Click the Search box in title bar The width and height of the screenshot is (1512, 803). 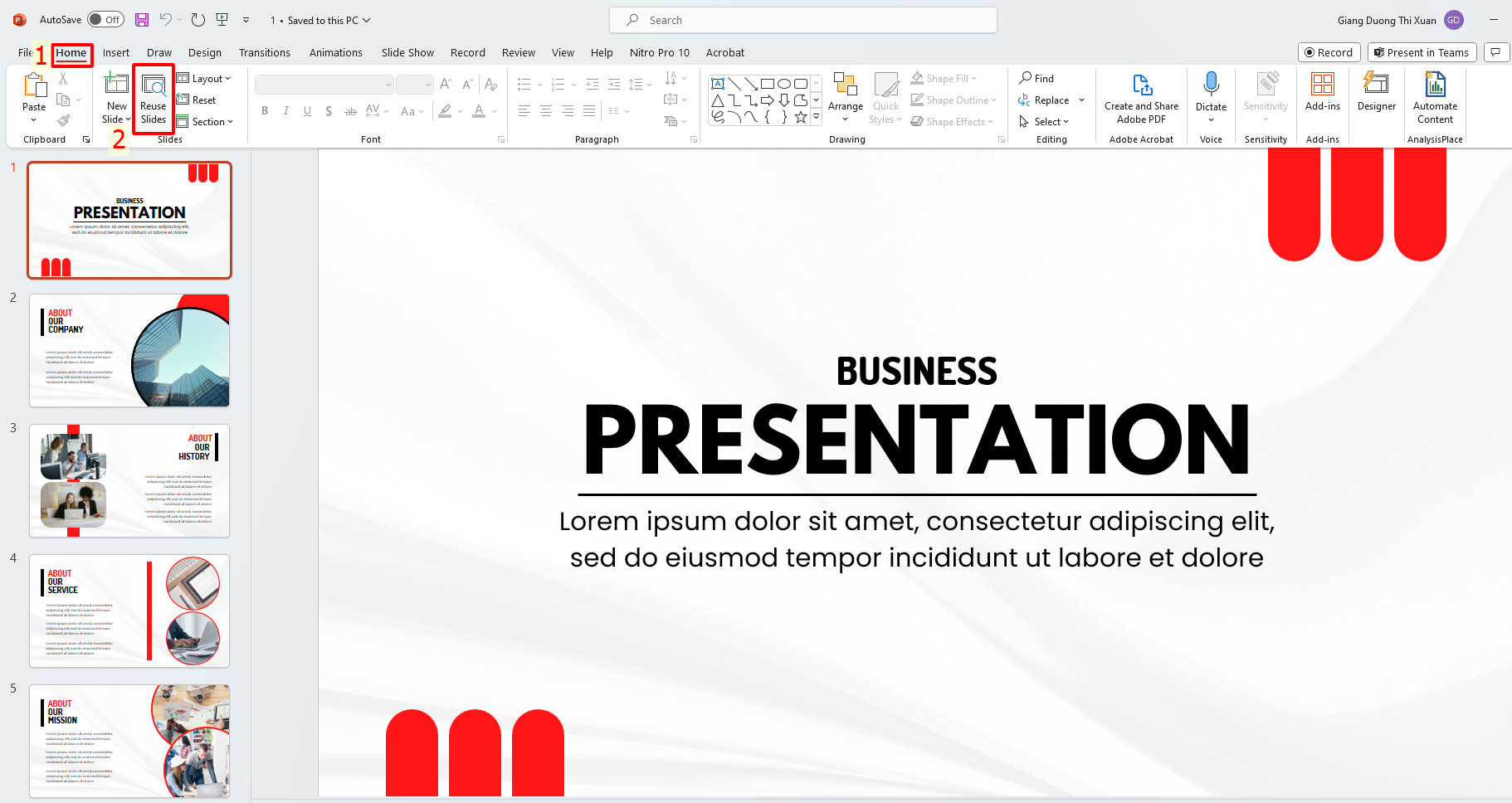tap(803, 20)
